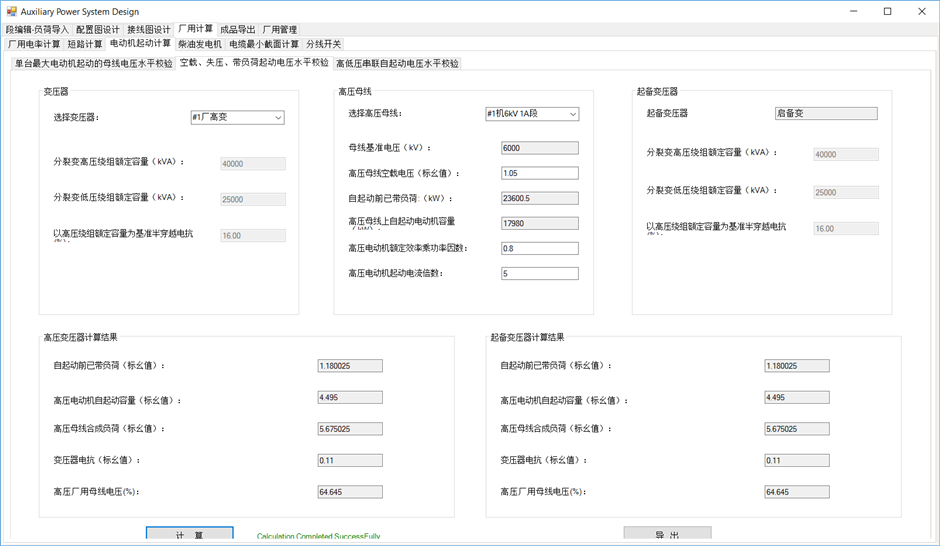Select 单台最大电动机起动的母线电压水平校验 tab
The width and height of the screenshot is (940, 546).
click(94, 63)
